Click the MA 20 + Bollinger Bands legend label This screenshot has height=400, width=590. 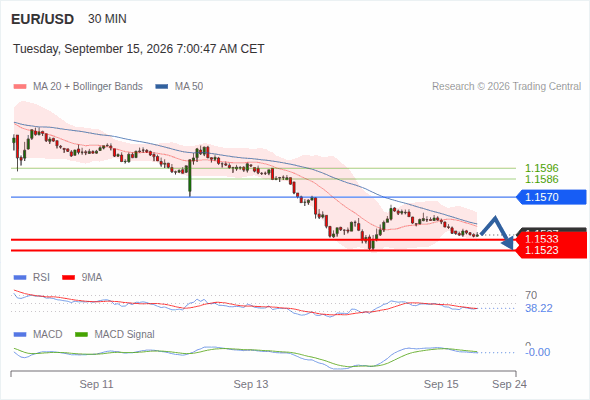point(88,87)
